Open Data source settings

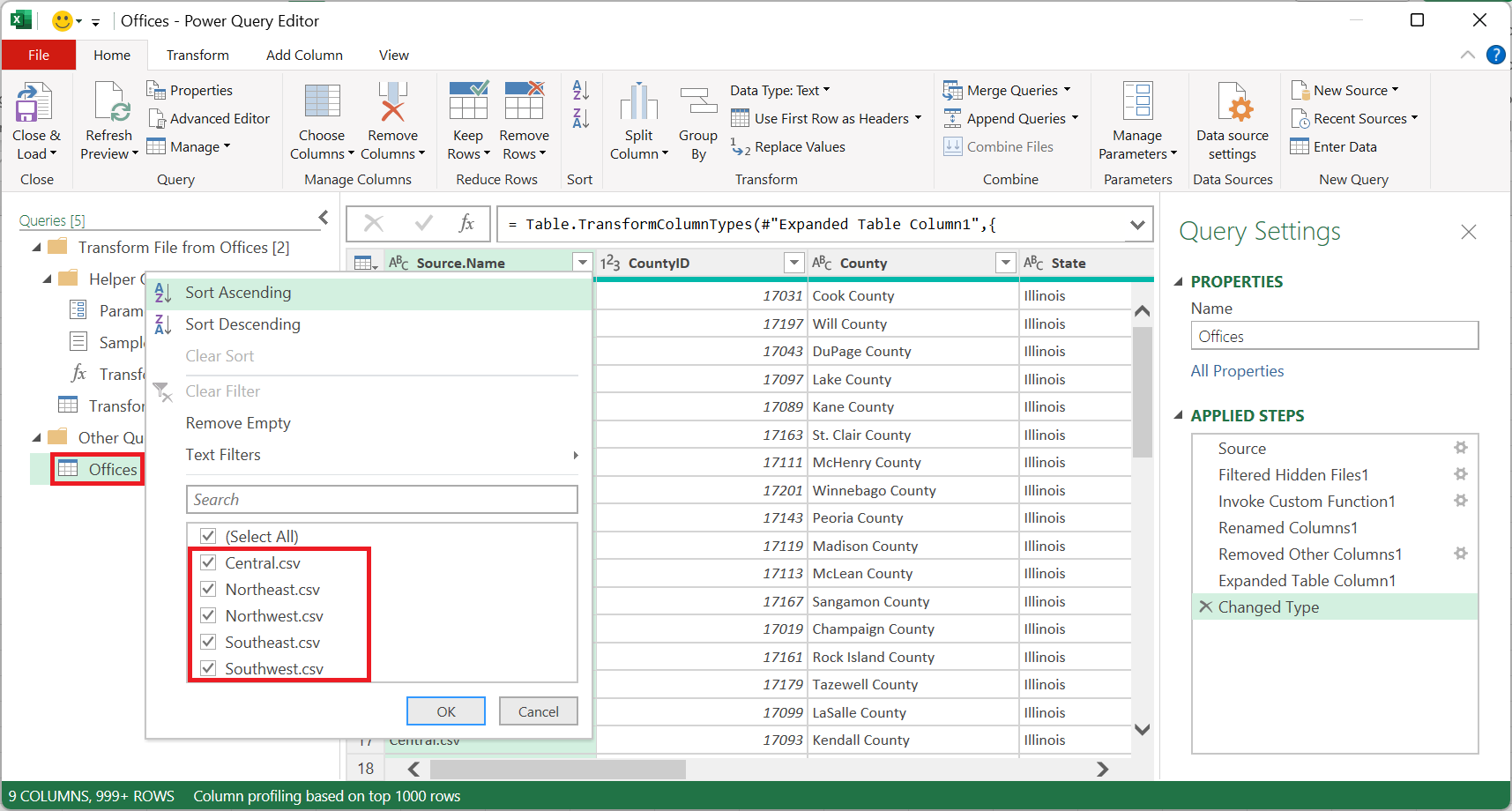(1233, 121)
